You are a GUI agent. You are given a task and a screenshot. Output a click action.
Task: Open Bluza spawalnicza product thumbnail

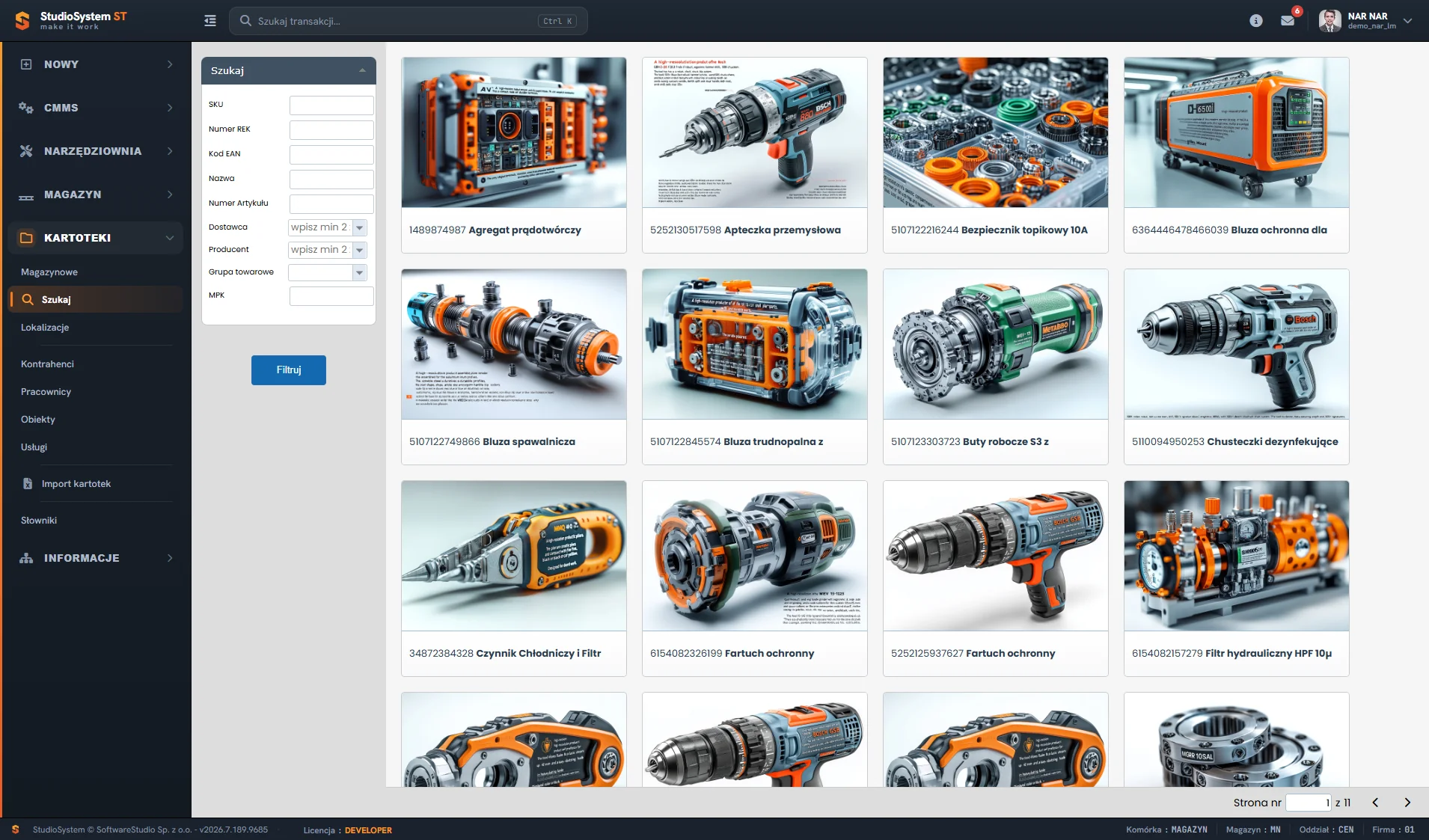pos(514,344)
